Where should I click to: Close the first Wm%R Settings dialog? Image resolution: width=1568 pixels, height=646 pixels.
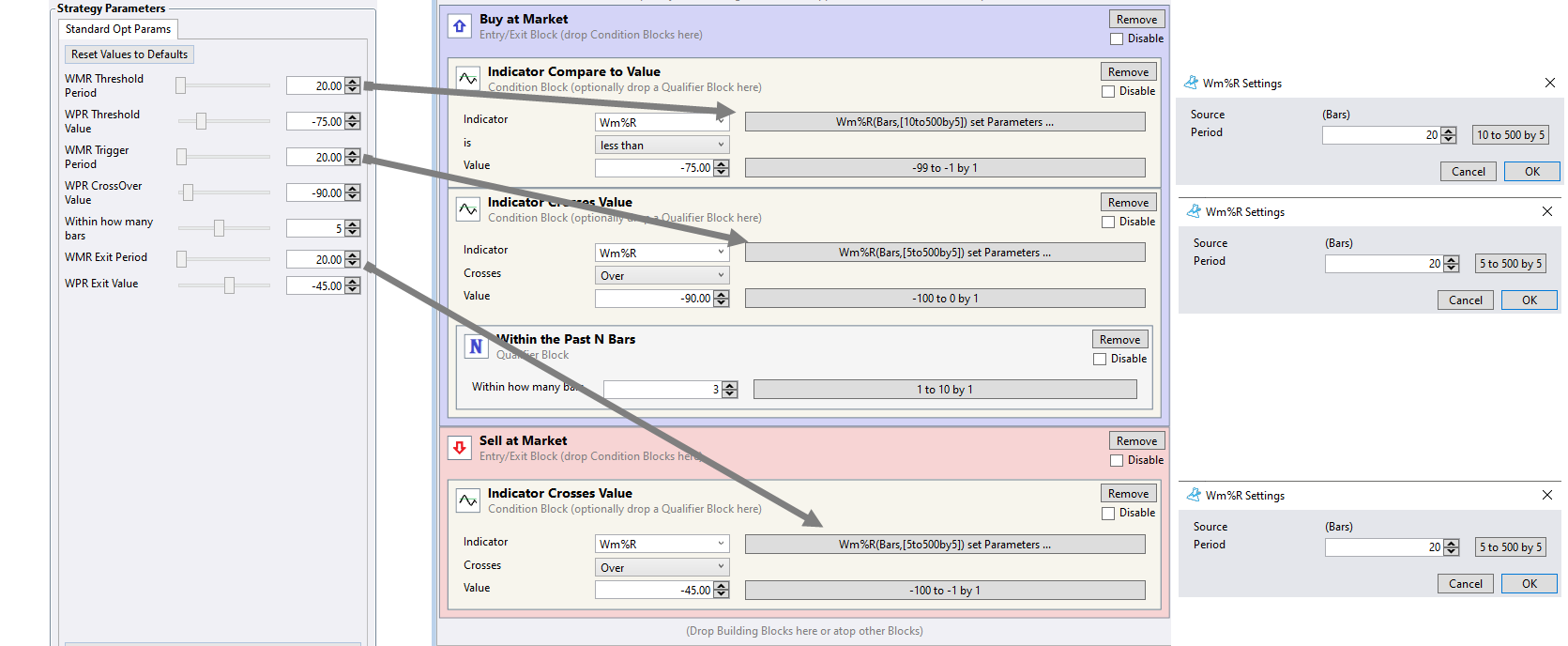[1550, 83]
